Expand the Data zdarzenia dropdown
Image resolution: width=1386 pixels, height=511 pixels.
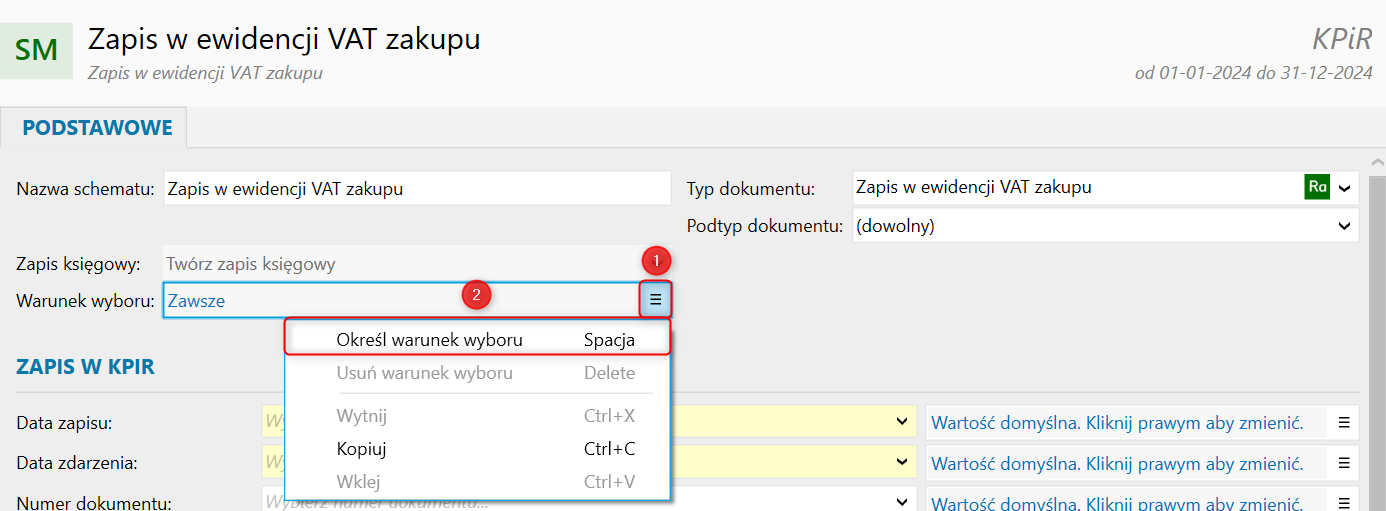click(902, 463)
